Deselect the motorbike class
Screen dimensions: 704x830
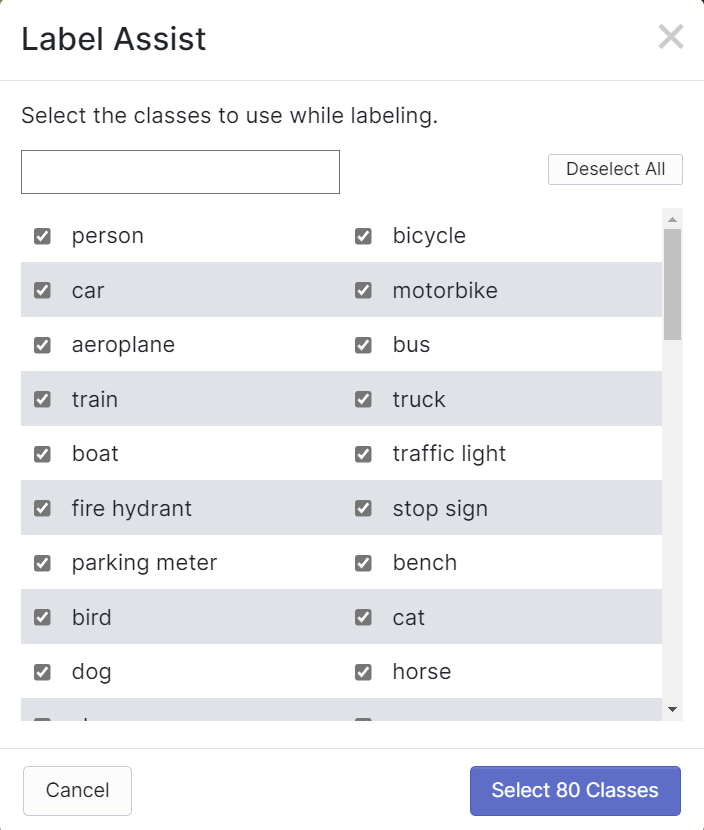tap(363, 291)
